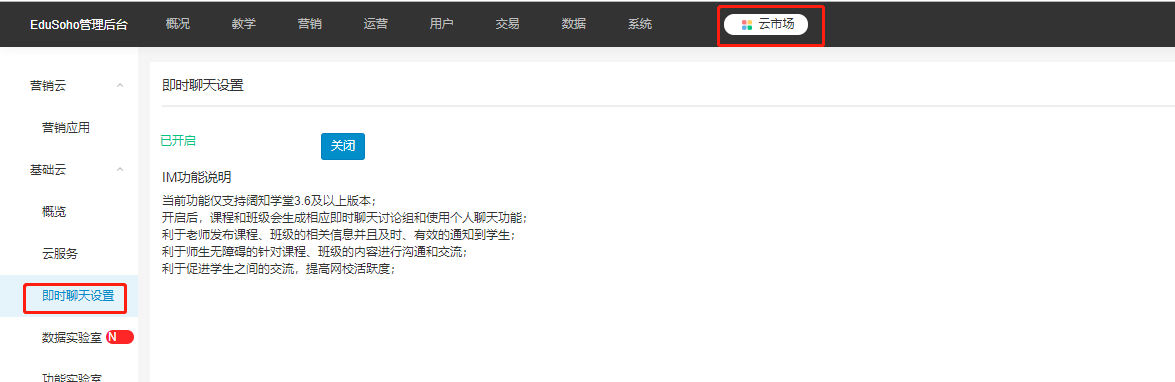Image resolution: width=1175 pixels, height=382 pixels.
Task: Collapse the 营销云 sidebar section chevron
Action: click(x=120, y=86)
